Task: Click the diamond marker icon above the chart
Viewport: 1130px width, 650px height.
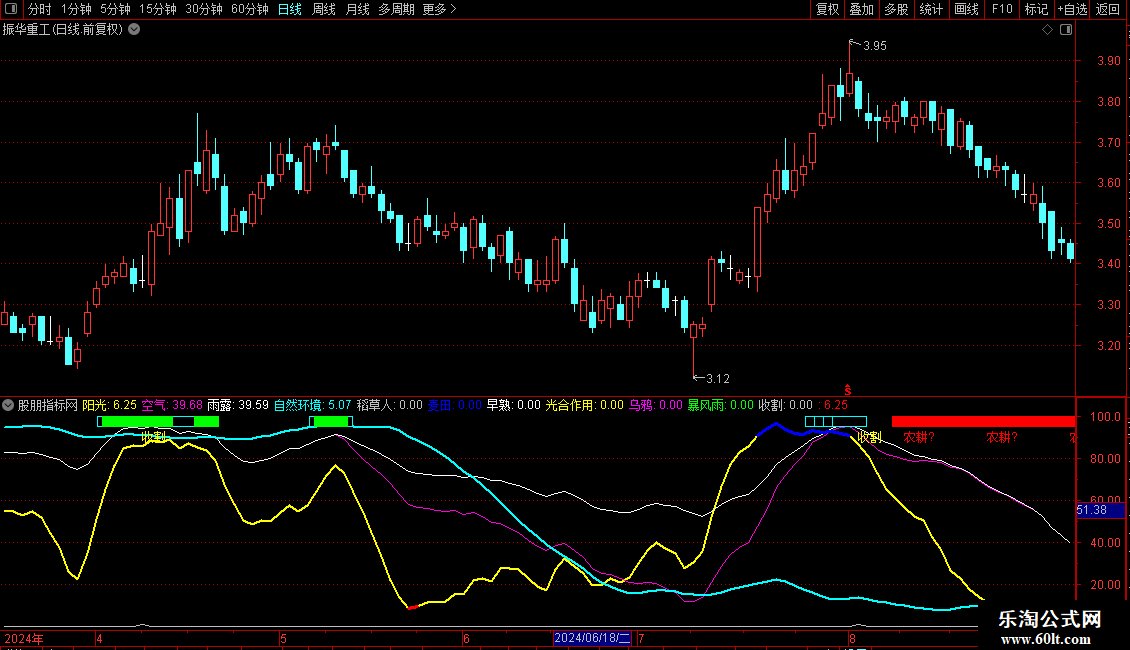Action: [1047, 30]
